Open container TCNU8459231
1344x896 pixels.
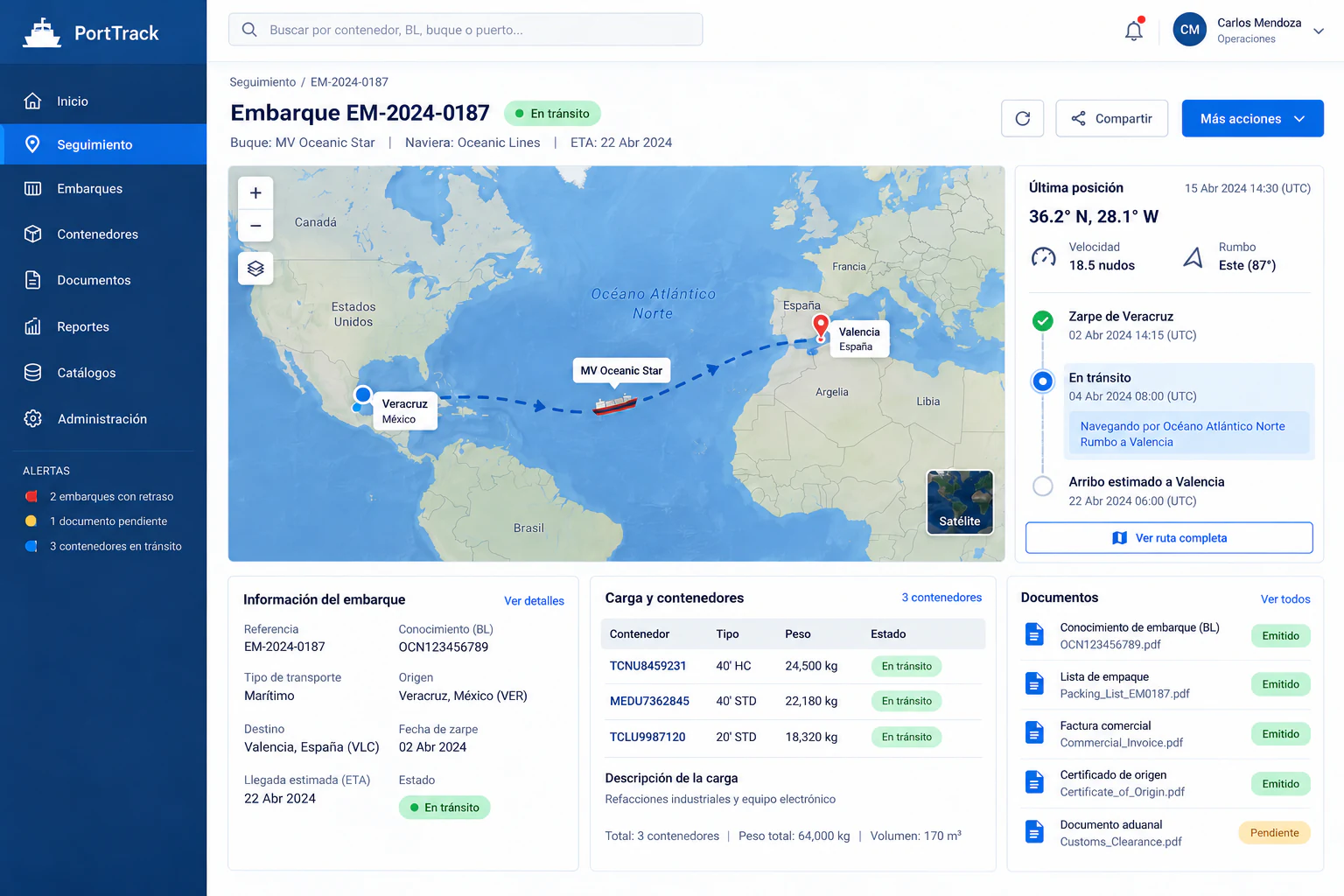coord(647,666)
